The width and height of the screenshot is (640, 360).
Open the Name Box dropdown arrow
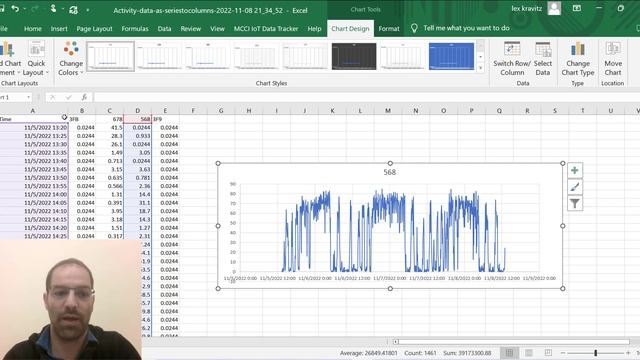28,97
